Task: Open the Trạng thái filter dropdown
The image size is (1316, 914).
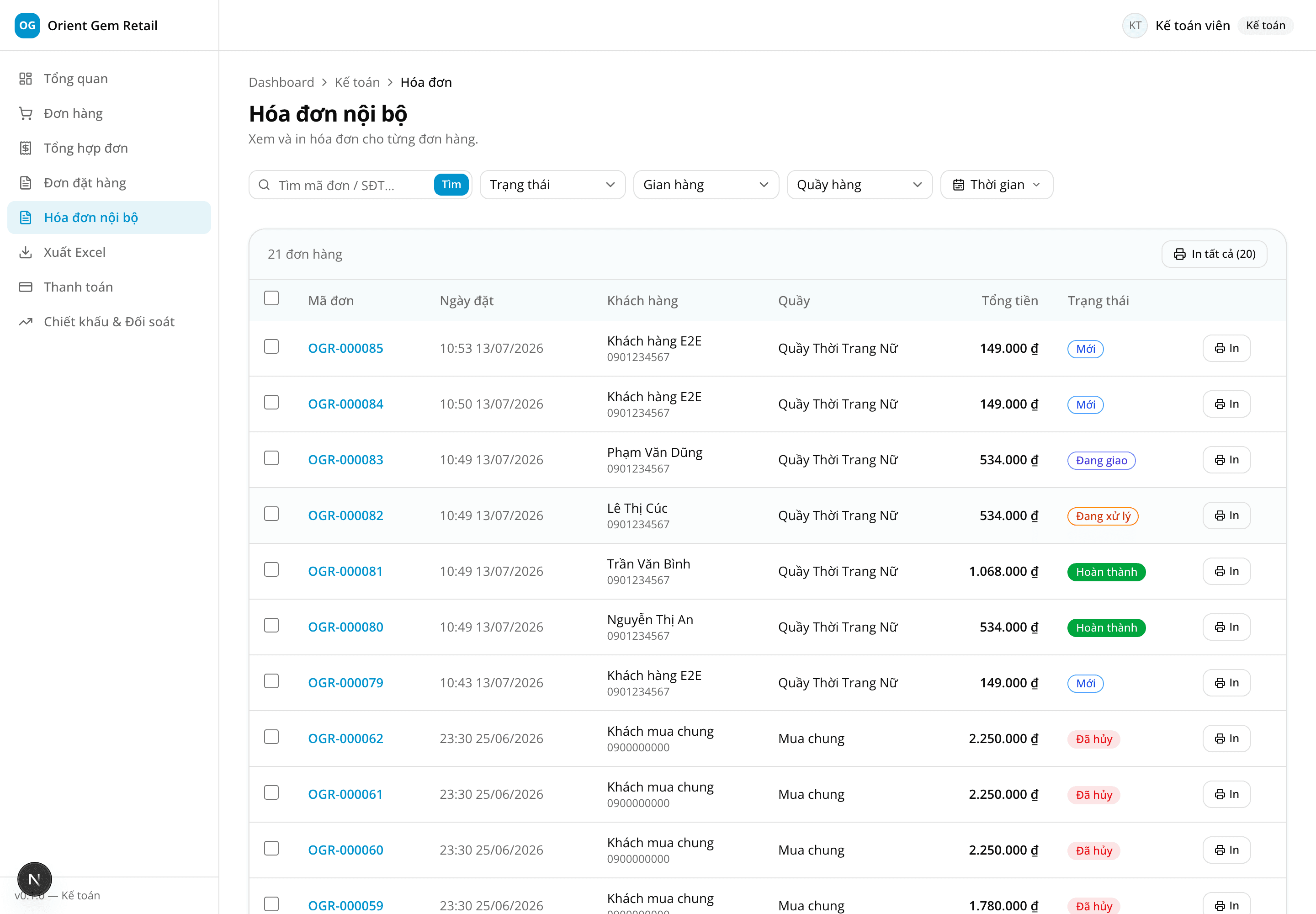Action: point(552,185)
